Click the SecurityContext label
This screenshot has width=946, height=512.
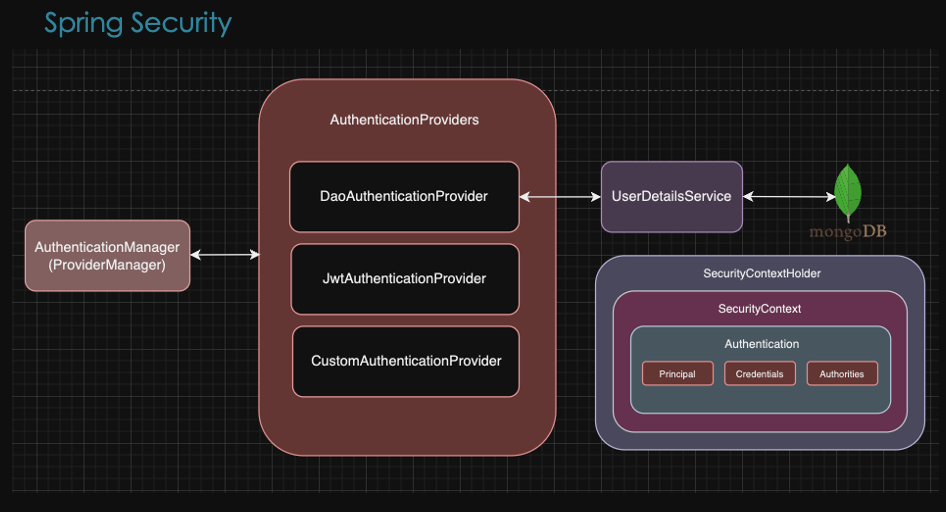coord(759,309)
